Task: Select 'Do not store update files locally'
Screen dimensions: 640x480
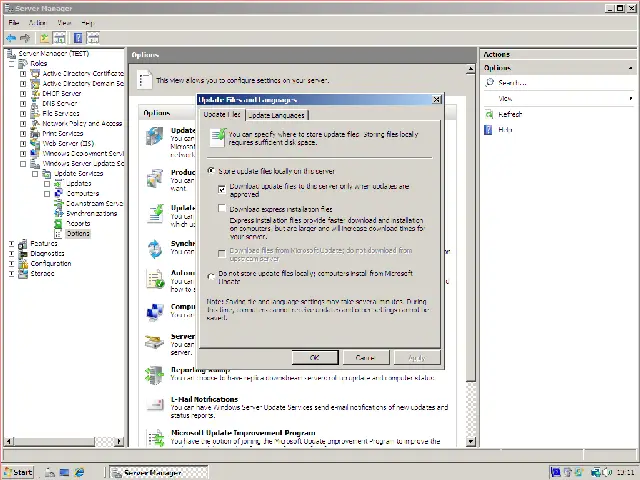Action: click(211, 275)
